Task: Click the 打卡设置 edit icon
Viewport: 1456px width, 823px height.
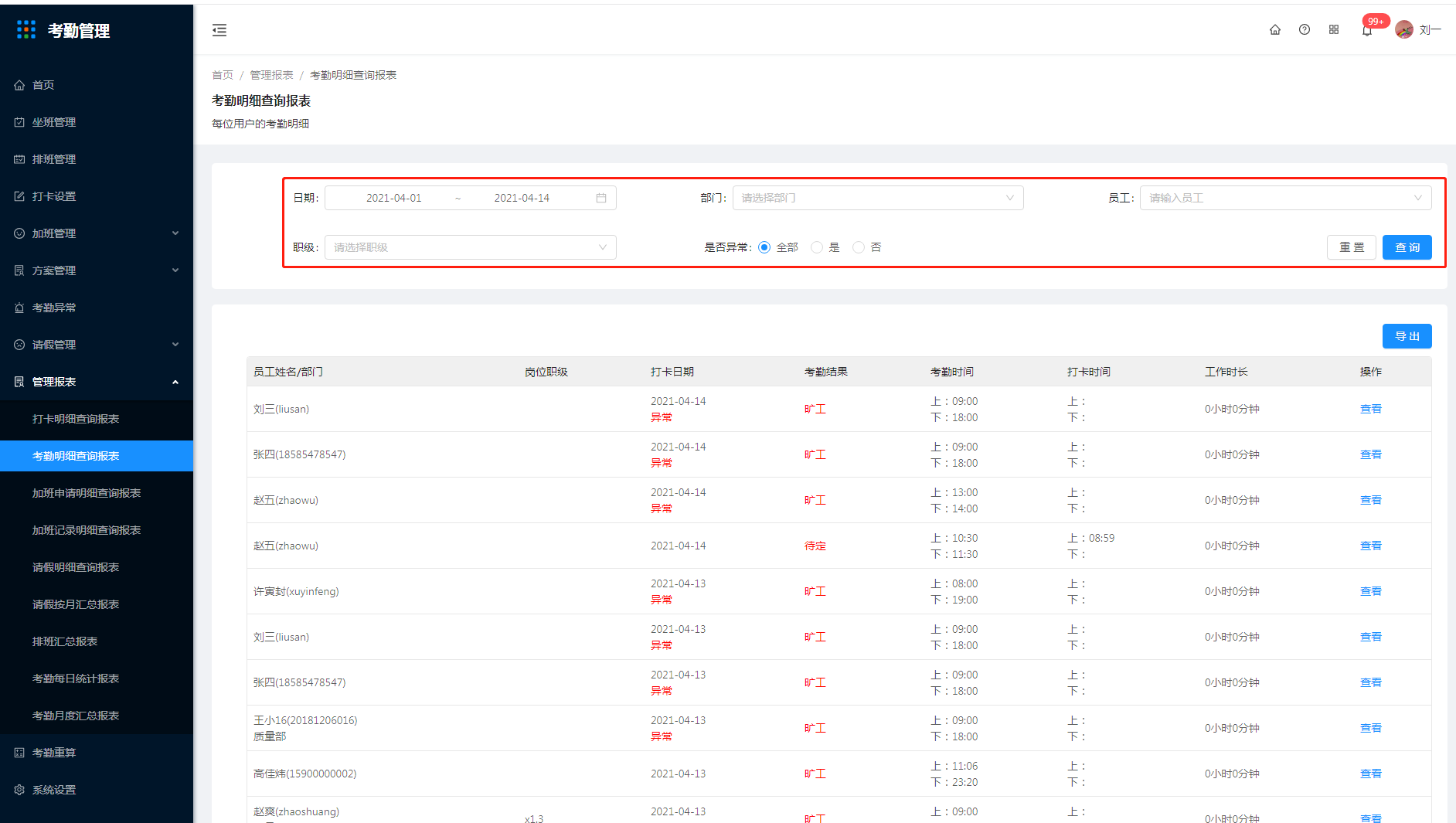Action: [19, 196]
